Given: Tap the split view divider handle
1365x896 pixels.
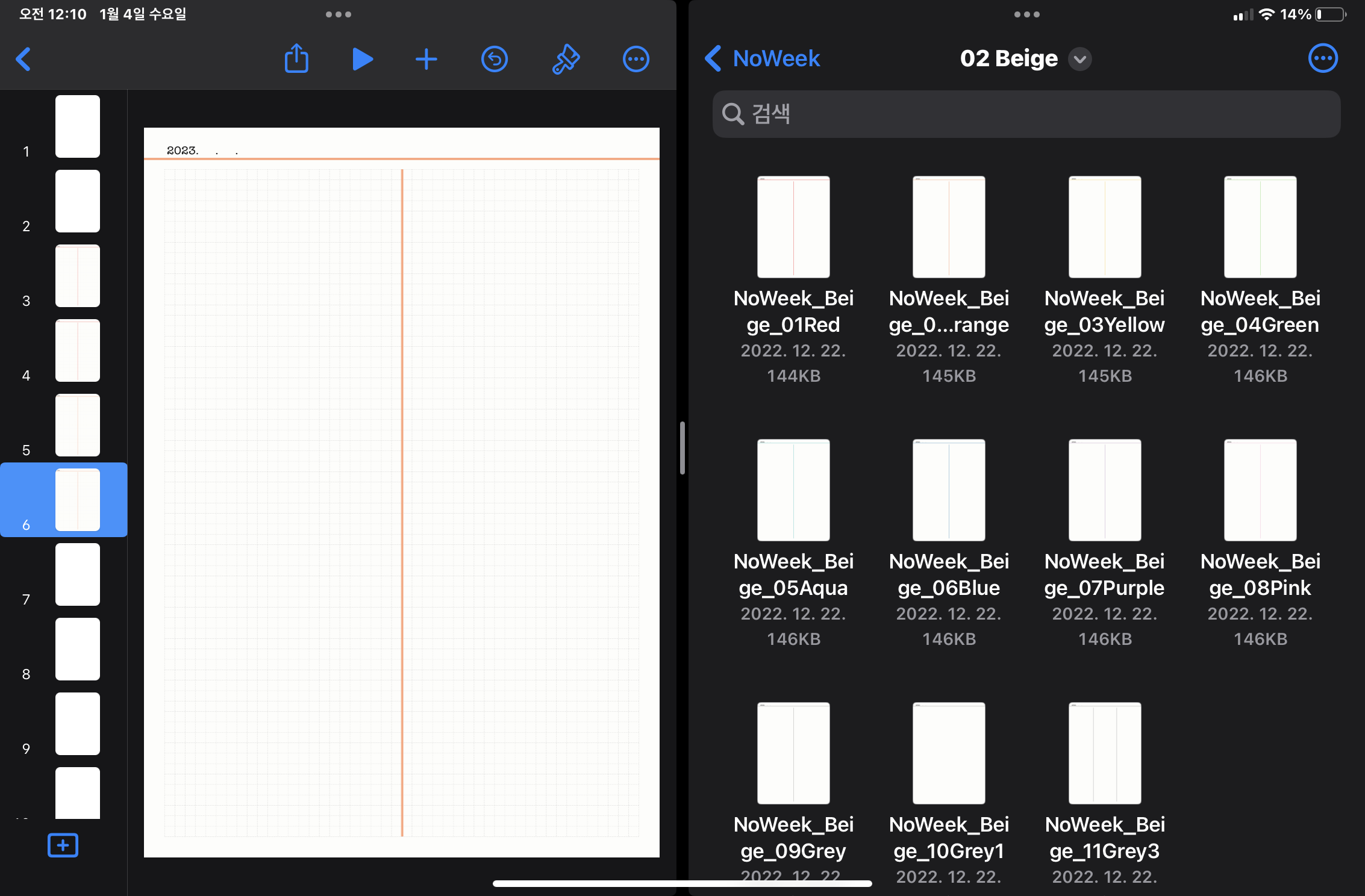Looking at the screenshot, I should click(682, 448).
